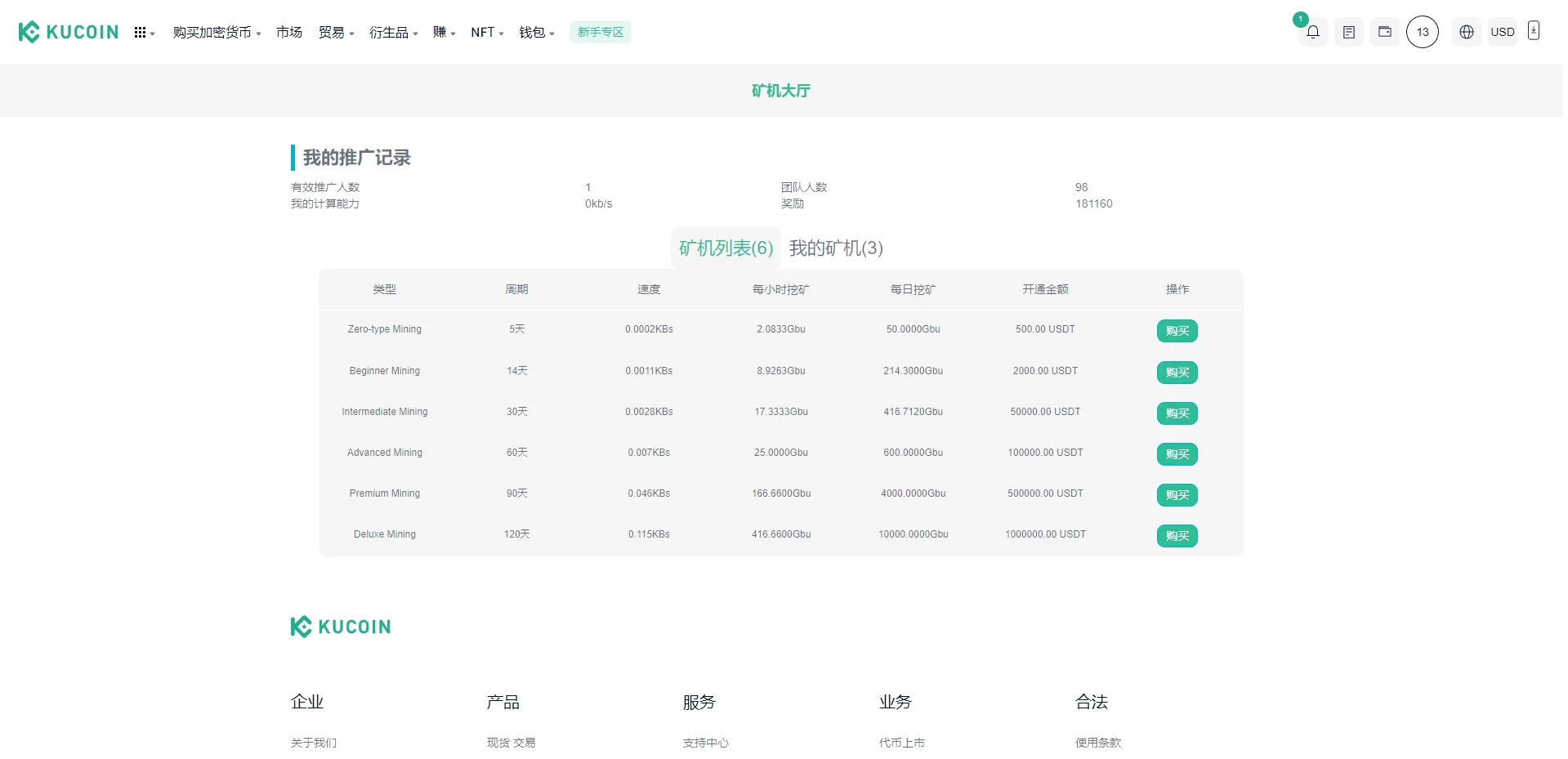Click the orders document icon
The height and width of the screenshot is (759, 1568).
(1348, 33)
